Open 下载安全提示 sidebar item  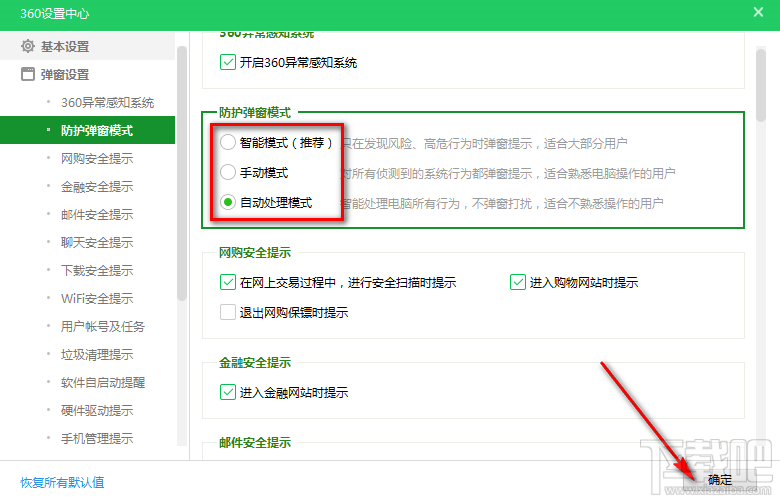(97, 271)
